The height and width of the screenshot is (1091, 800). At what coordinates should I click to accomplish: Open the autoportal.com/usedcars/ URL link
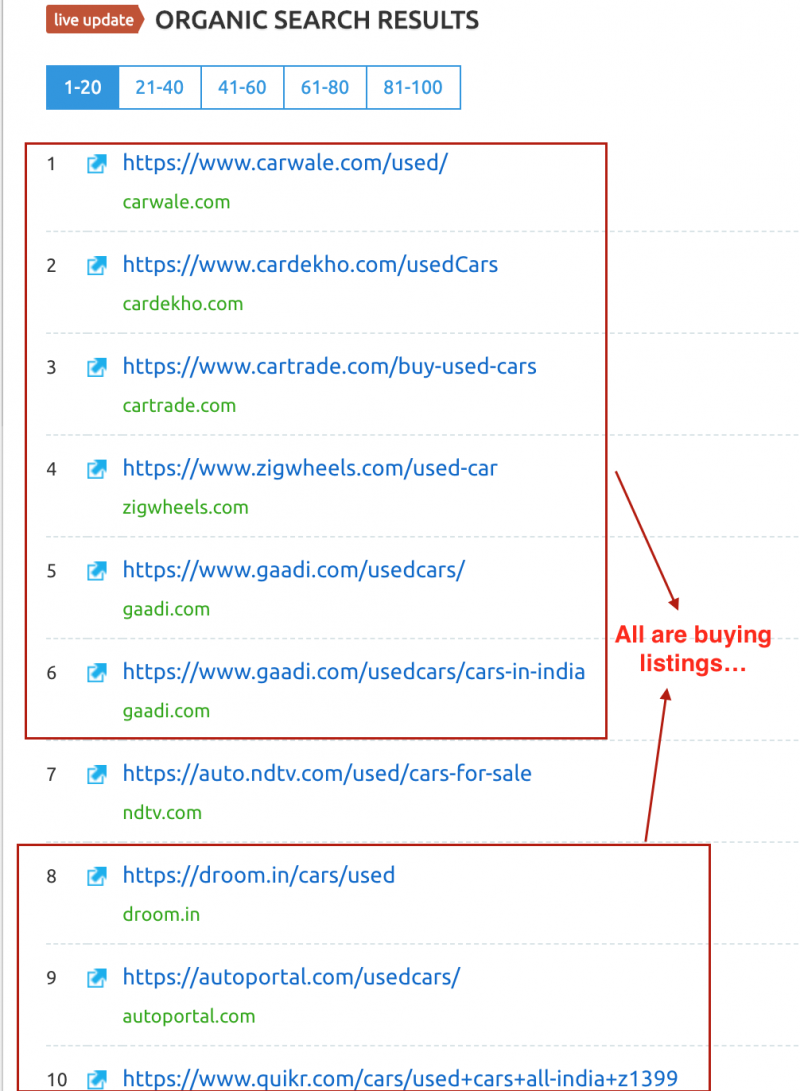tap(291, 978)
